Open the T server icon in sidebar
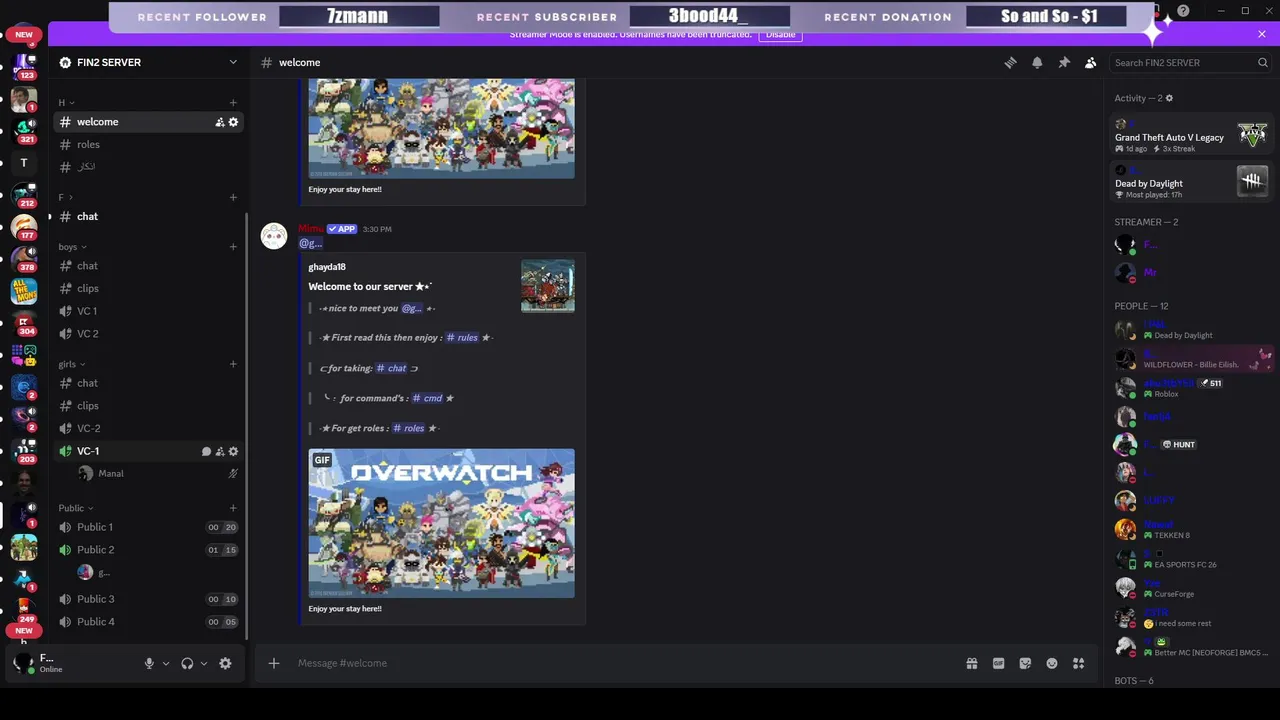 click(x=24, y=163)
